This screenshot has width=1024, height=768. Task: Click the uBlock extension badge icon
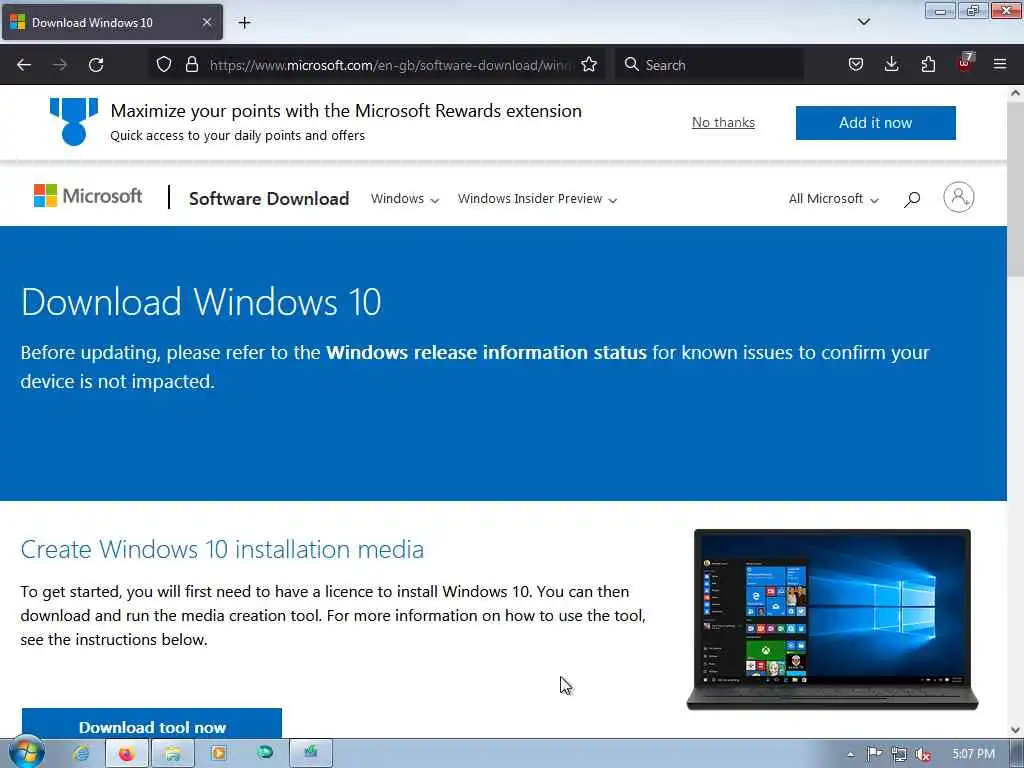click(965, 63)
